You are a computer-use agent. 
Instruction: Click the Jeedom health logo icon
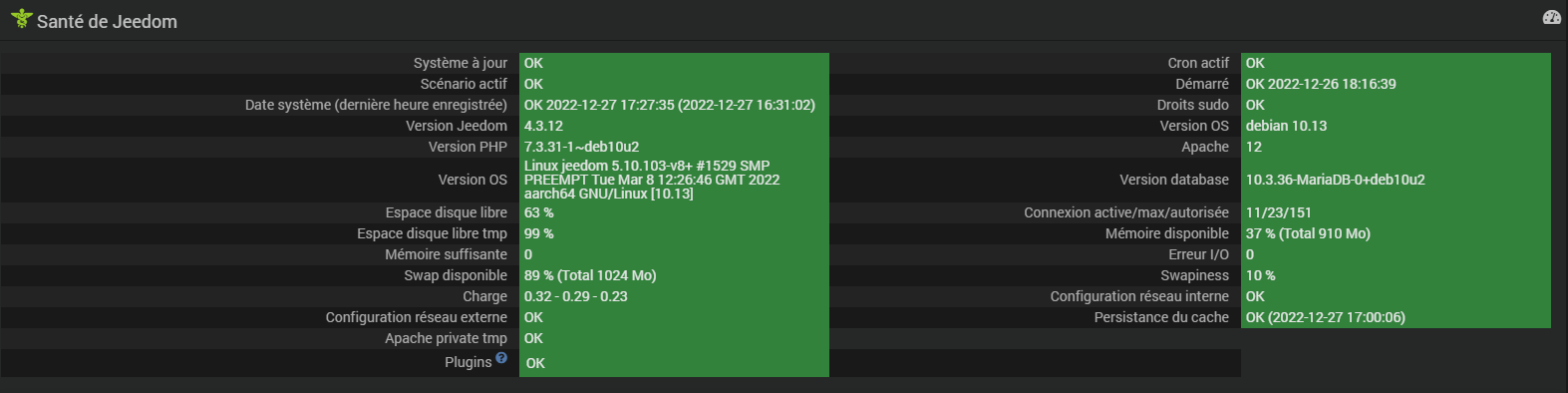tap(21, 18)
